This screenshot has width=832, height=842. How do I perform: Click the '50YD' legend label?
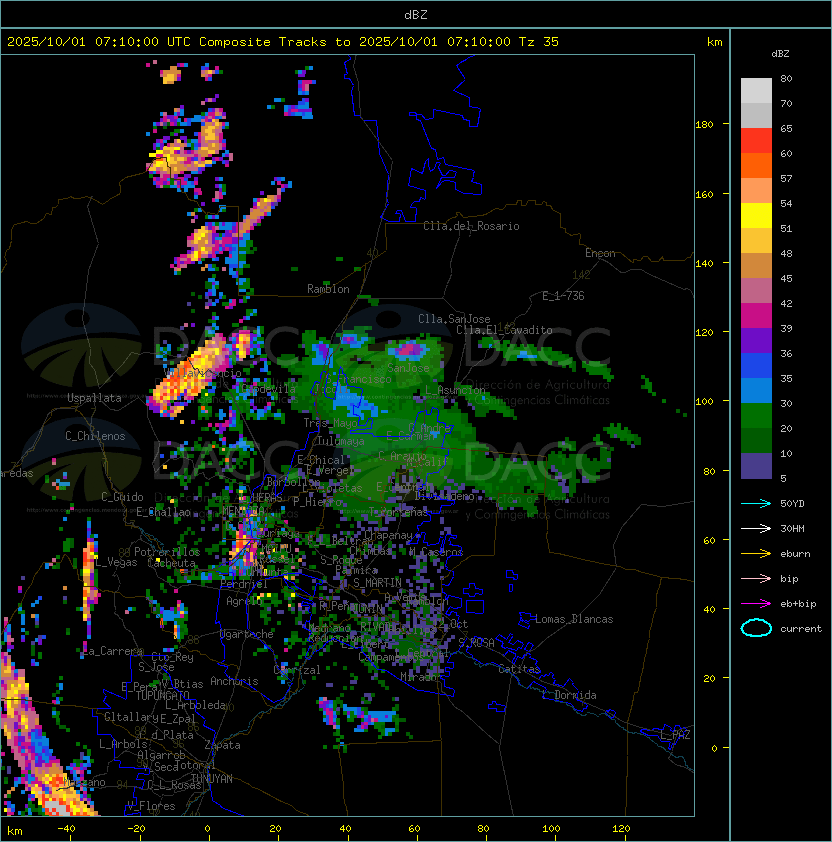[x=792, y=504]
